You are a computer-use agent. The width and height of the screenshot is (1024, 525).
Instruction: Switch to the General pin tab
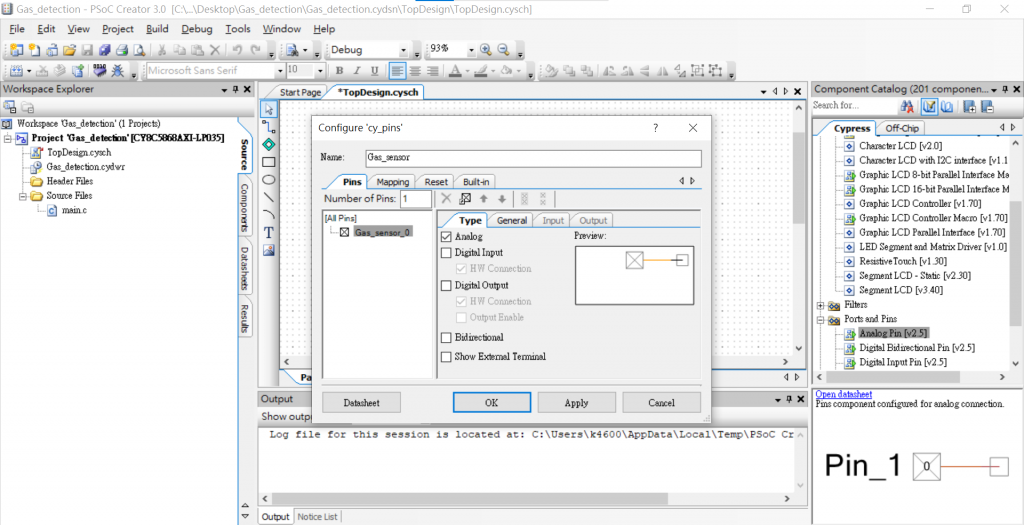(x=512, y=220)
